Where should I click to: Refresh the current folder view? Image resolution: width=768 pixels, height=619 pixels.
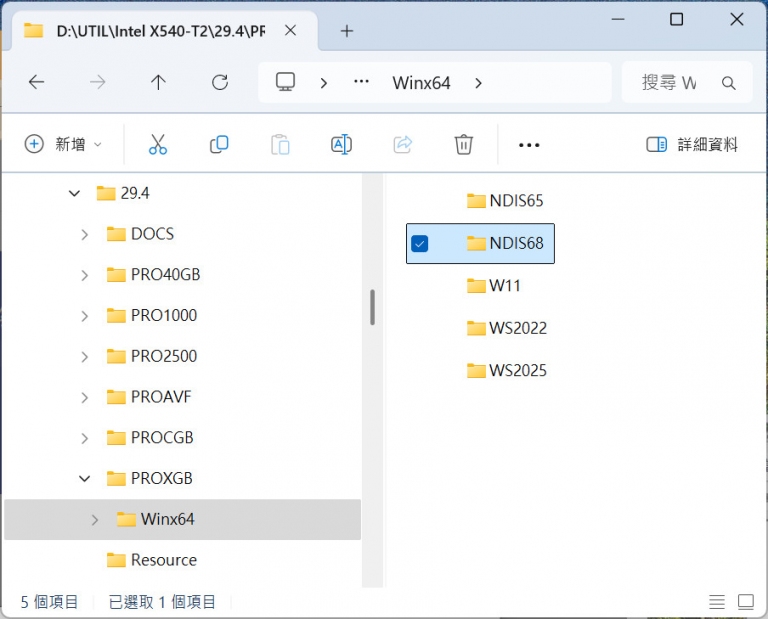pos(220,82)
